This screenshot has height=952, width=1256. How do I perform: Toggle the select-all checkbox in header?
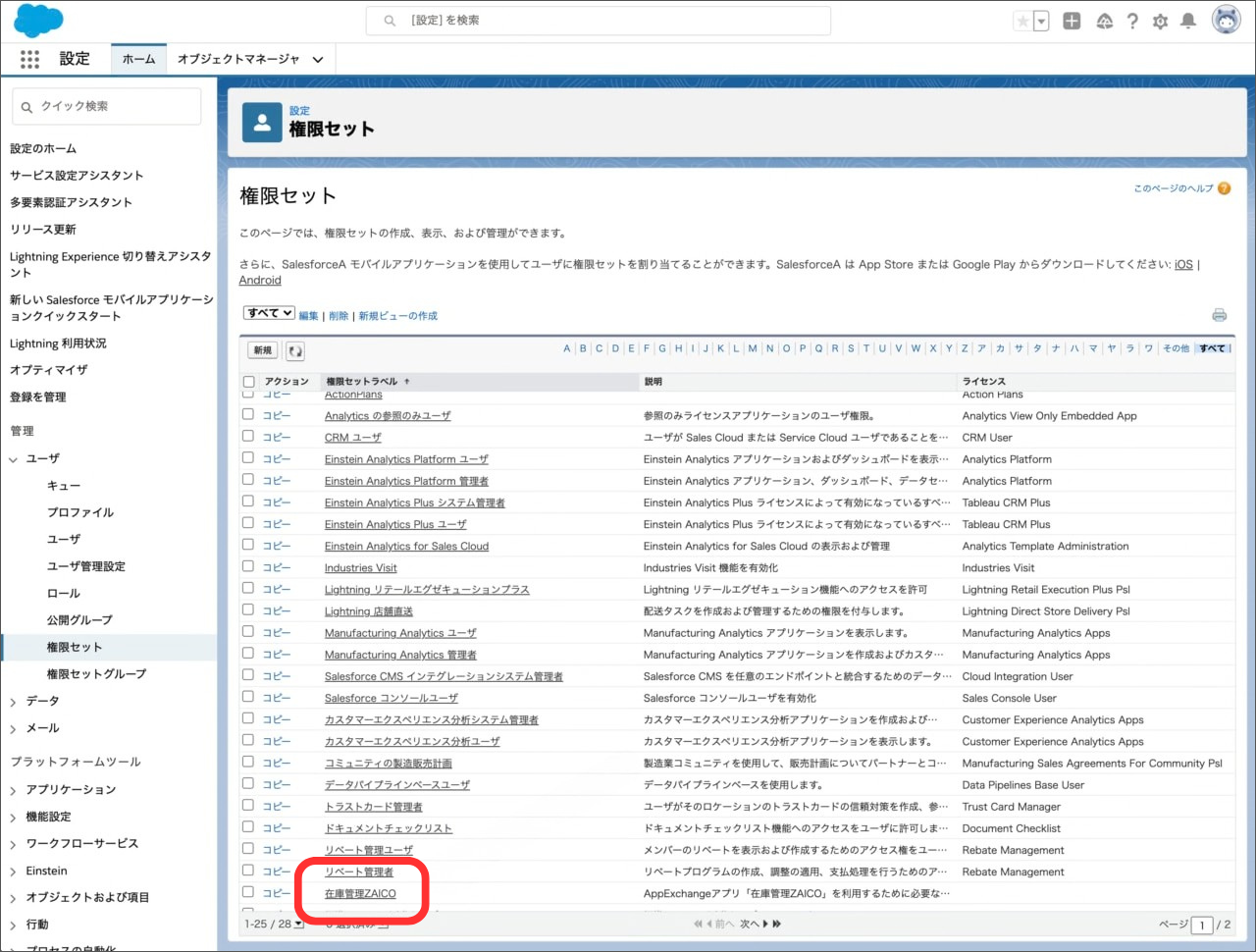coord(248,382)
